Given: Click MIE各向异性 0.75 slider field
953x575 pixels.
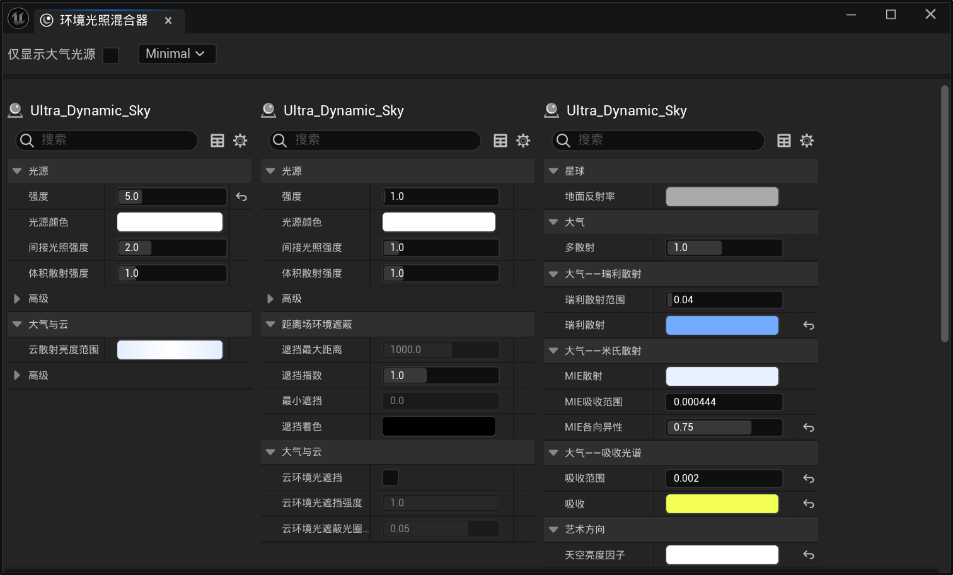Looking at the screenshot, I should [724, 427].
